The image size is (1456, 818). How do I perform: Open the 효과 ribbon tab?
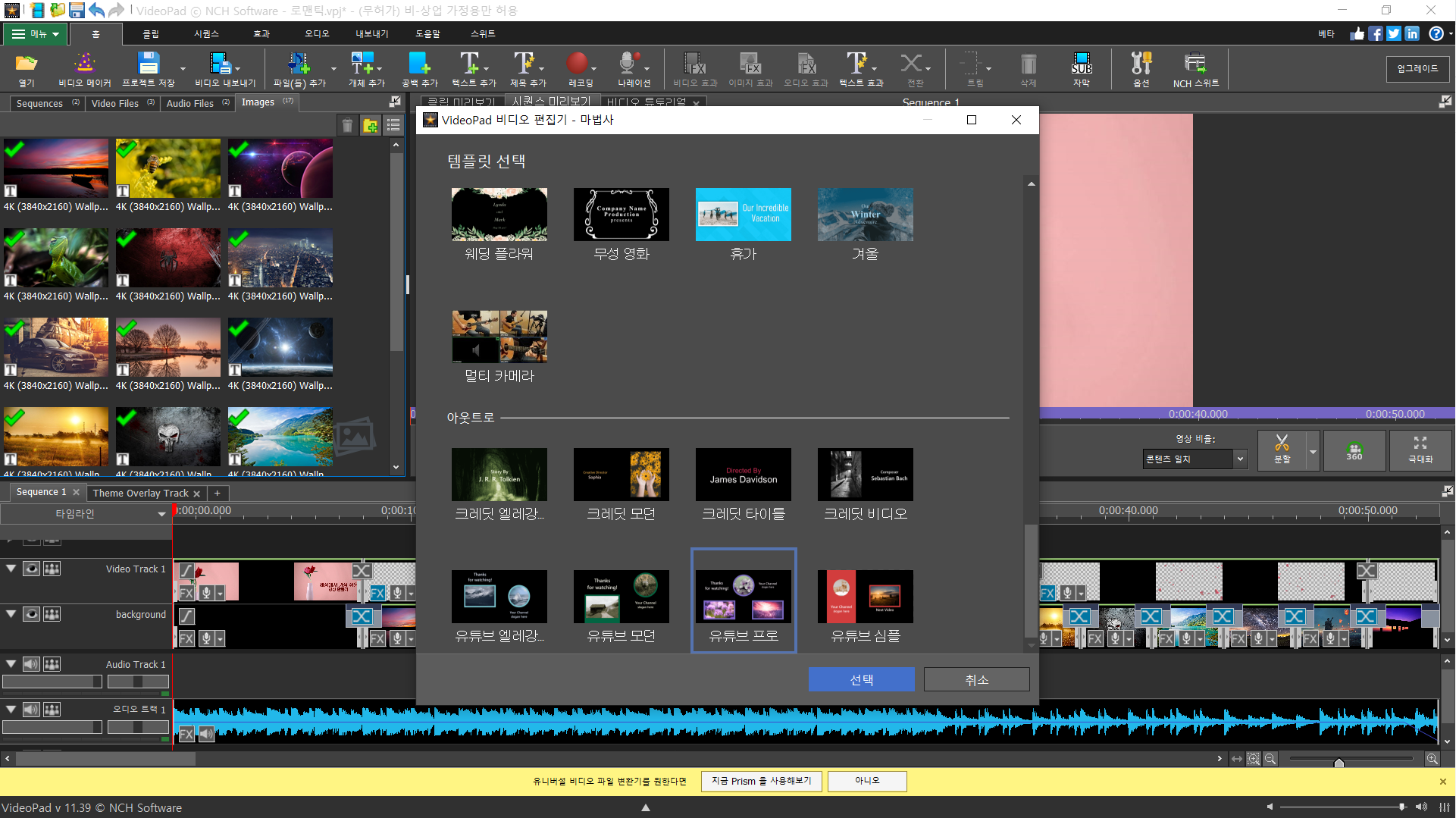(261, 33)
